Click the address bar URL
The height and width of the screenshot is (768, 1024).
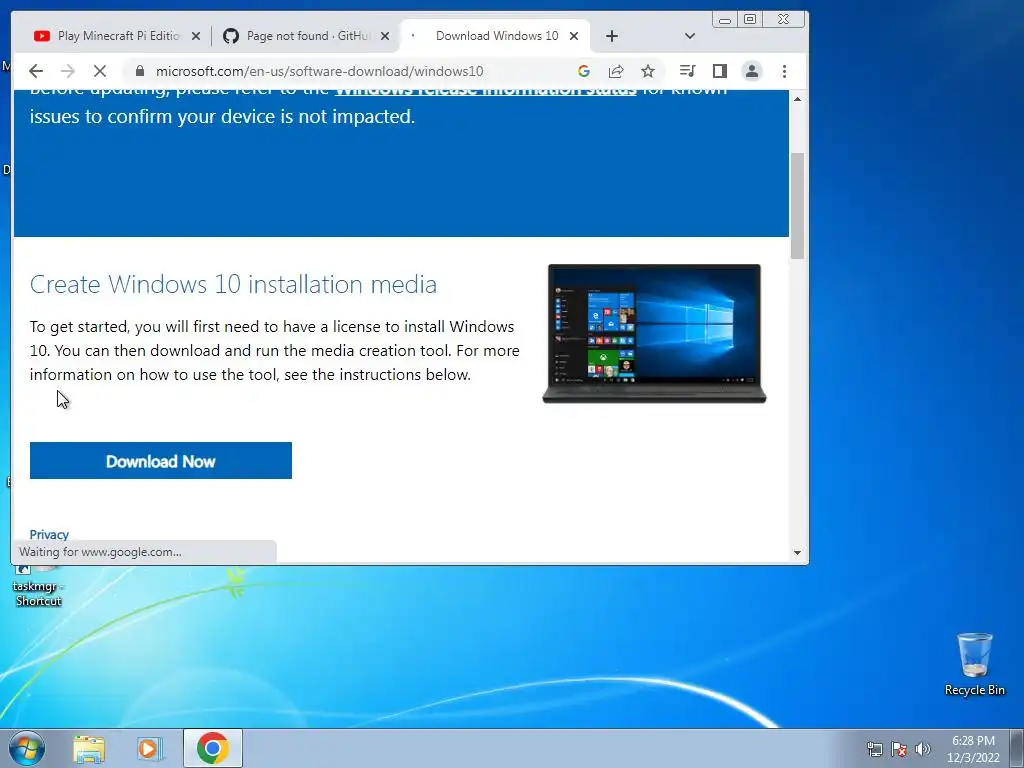(x=319, y=71)
